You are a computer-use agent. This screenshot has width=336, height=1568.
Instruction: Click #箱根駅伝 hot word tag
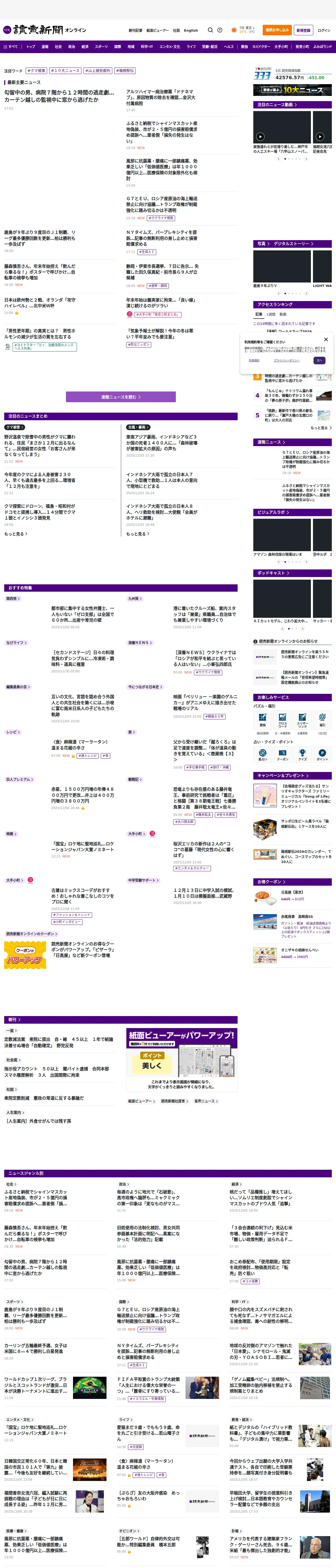click(x=125, y=71)
